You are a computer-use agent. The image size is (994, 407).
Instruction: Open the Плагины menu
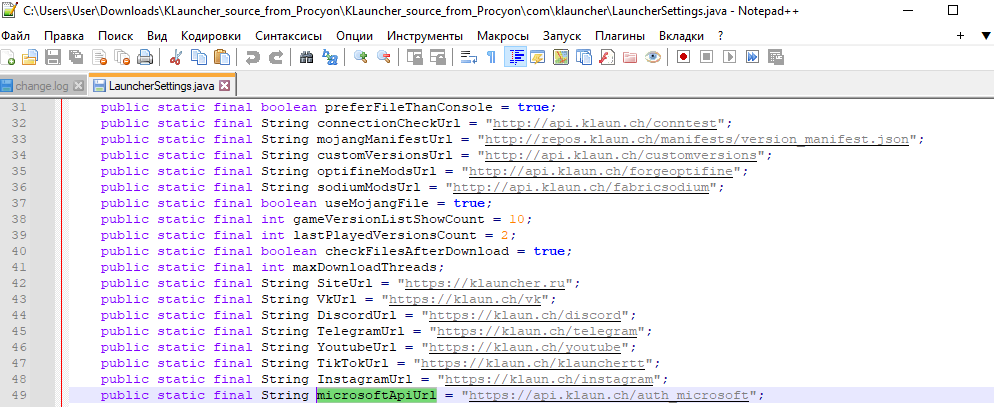pyautogui.click(x=620, y=35)
